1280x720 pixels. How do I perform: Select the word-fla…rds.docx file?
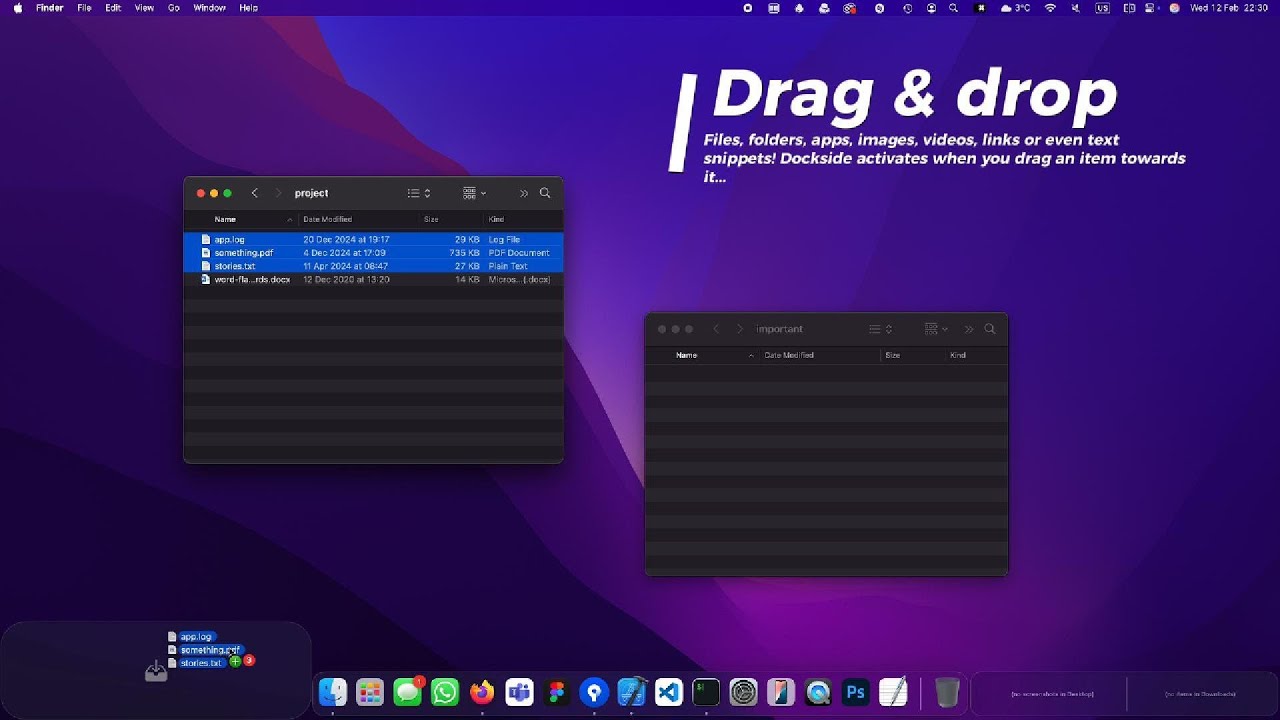coord(373,280)
